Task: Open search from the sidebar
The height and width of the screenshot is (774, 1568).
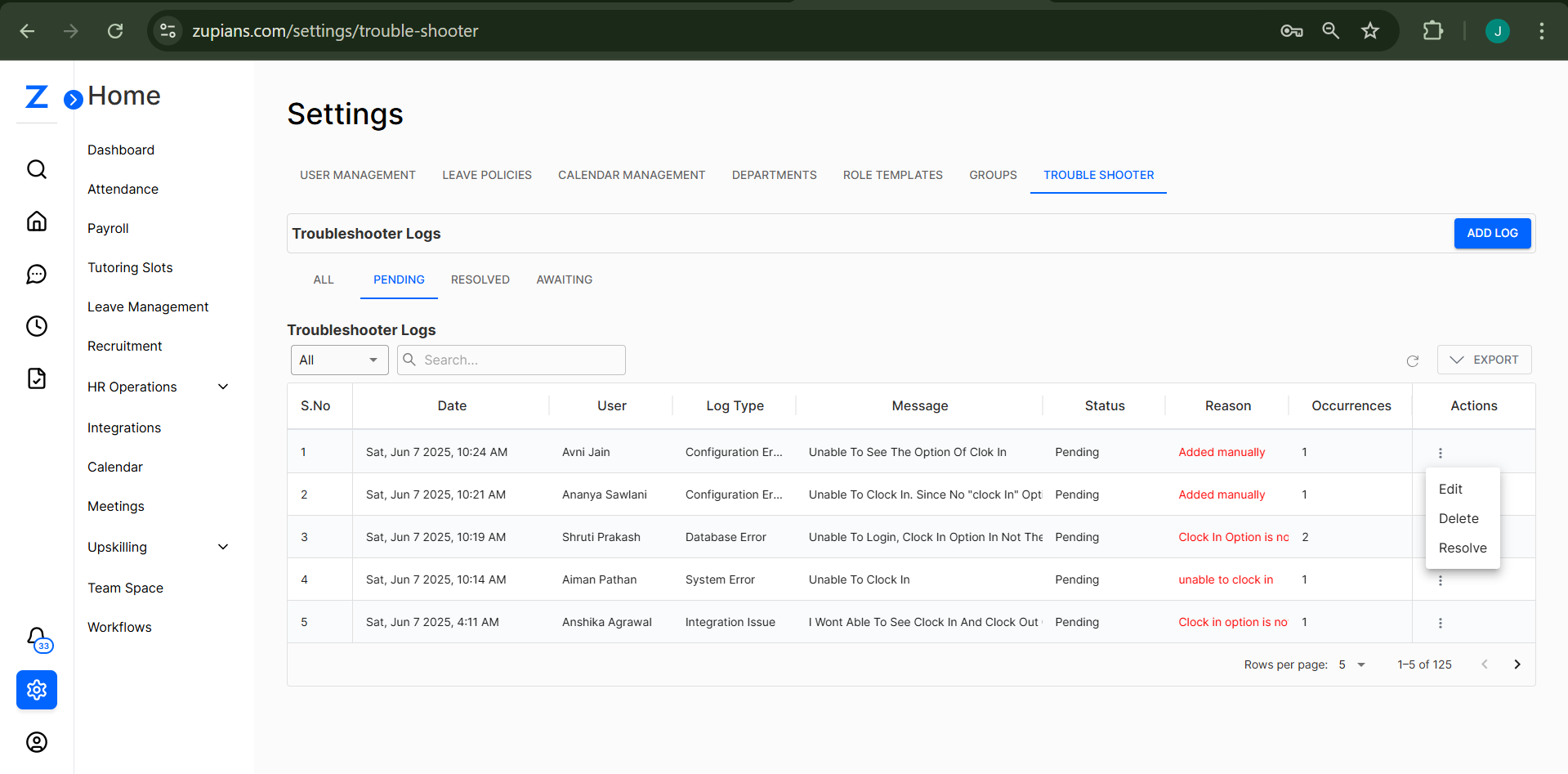Action: pos(37,169)
